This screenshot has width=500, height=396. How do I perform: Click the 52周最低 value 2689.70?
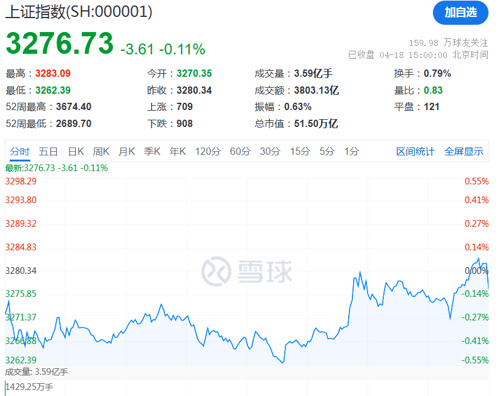point(74,124)
